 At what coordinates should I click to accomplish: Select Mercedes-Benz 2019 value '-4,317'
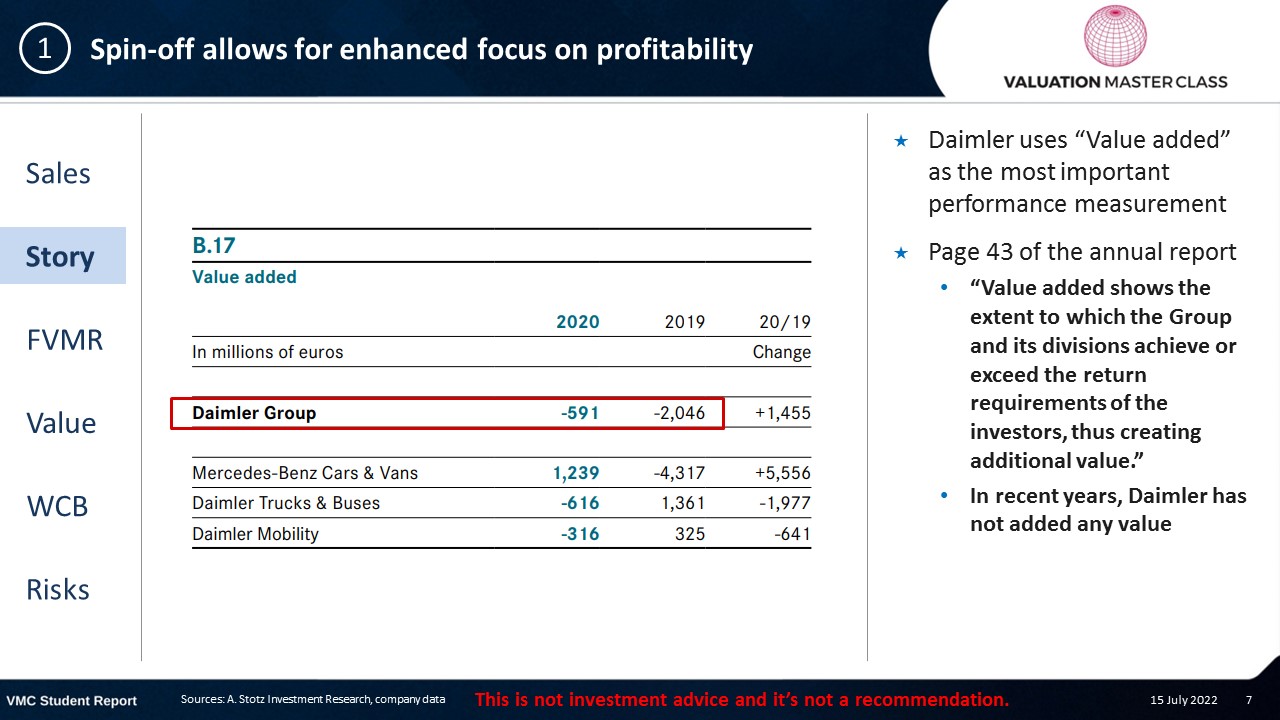[x=677, y=473]
